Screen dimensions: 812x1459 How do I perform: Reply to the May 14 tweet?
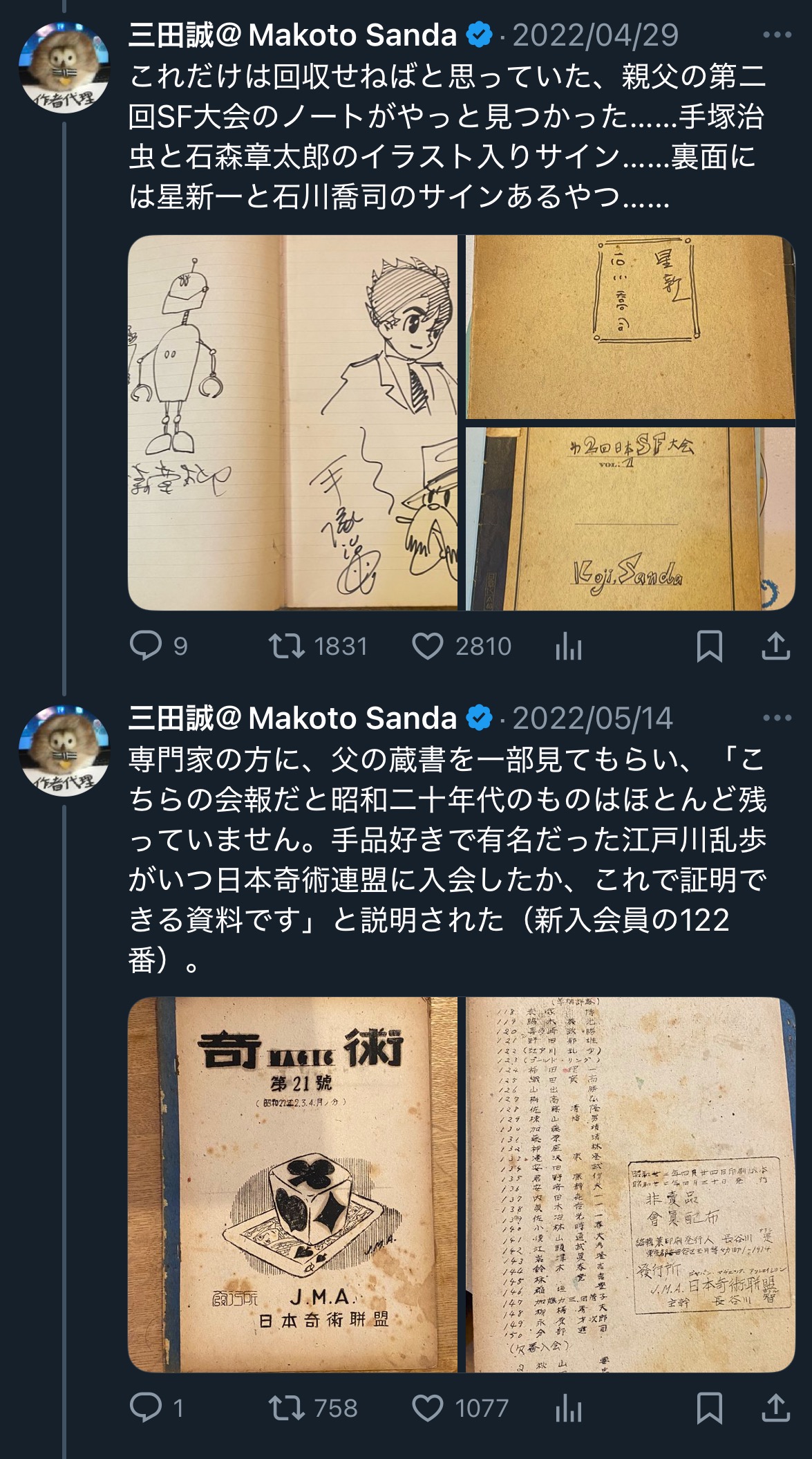157,1408
